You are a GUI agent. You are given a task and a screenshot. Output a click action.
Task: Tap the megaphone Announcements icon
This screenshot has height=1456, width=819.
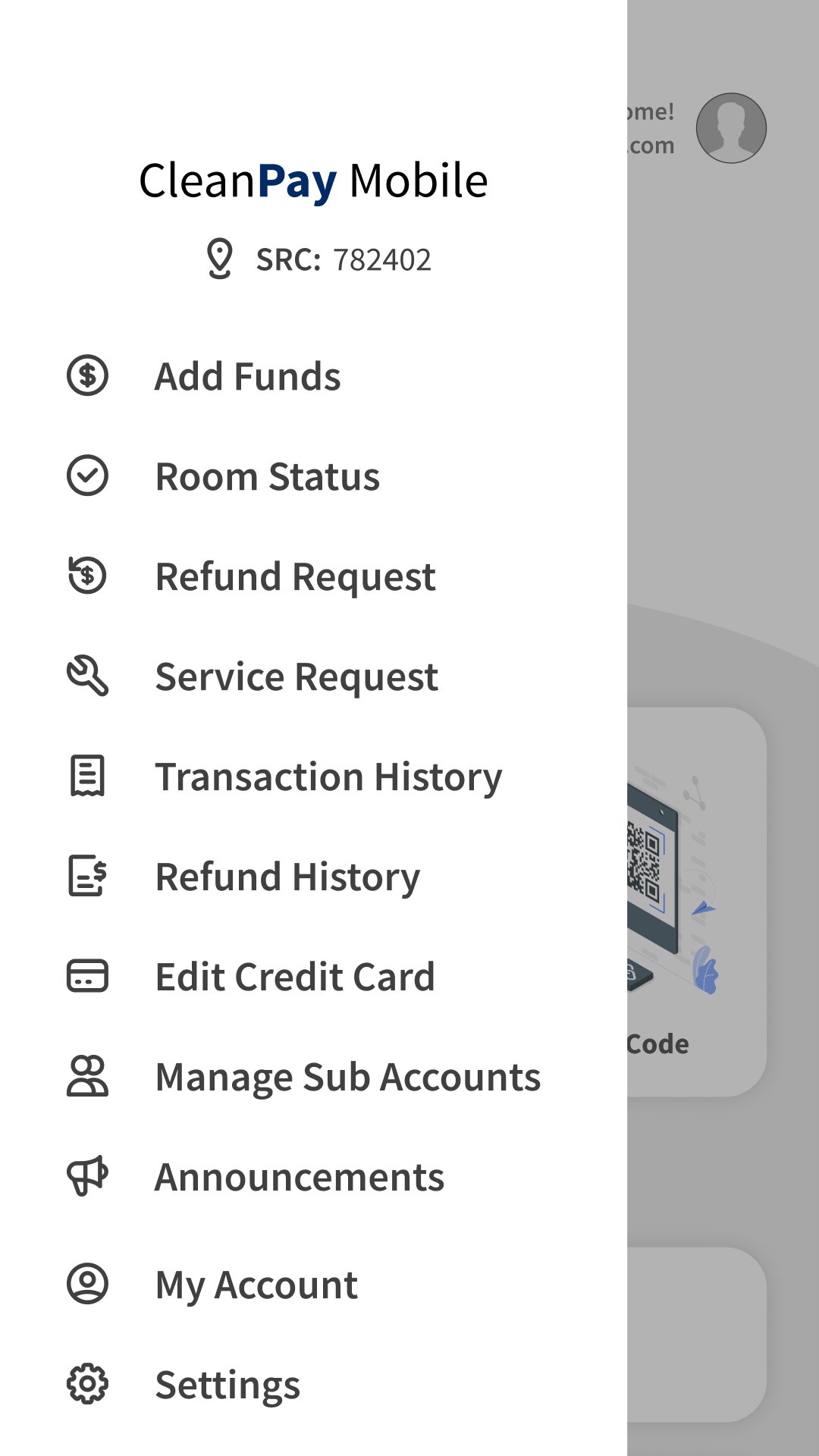[87, 1176]
